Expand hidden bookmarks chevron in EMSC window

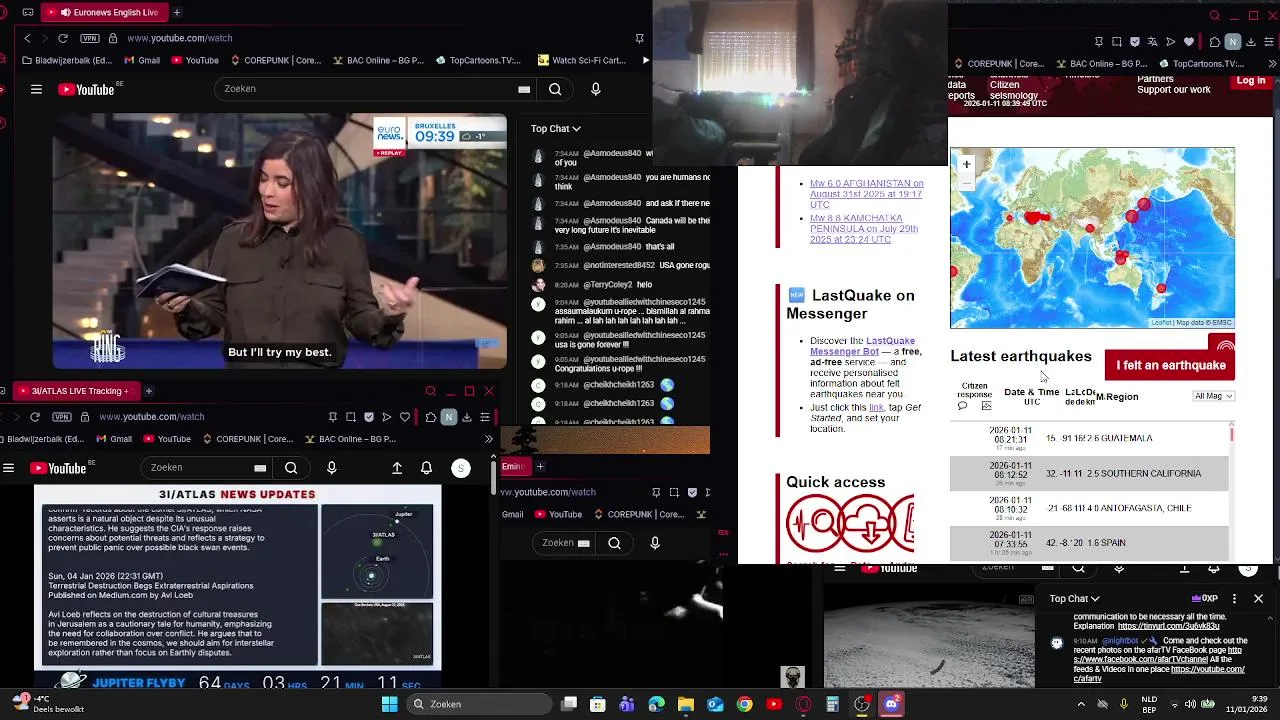click(1273, 64)
